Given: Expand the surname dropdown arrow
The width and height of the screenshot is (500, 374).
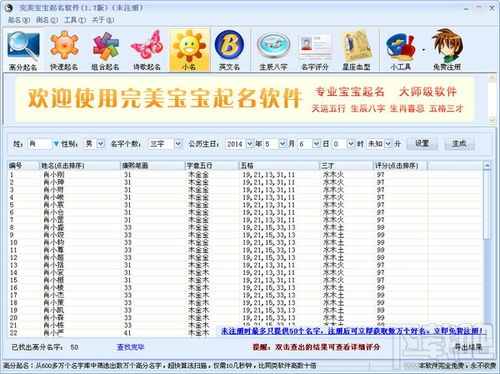Looking at the screenshot, I should (56, 144).
